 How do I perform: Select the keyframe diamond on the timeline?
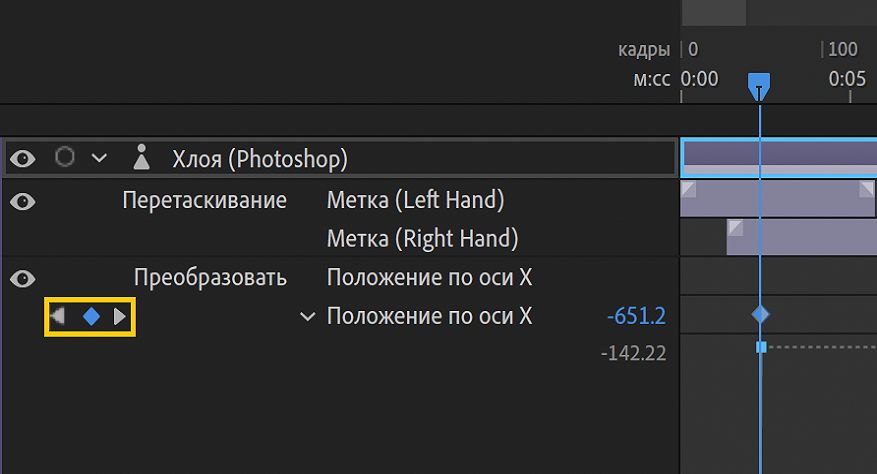click(760, 315)
